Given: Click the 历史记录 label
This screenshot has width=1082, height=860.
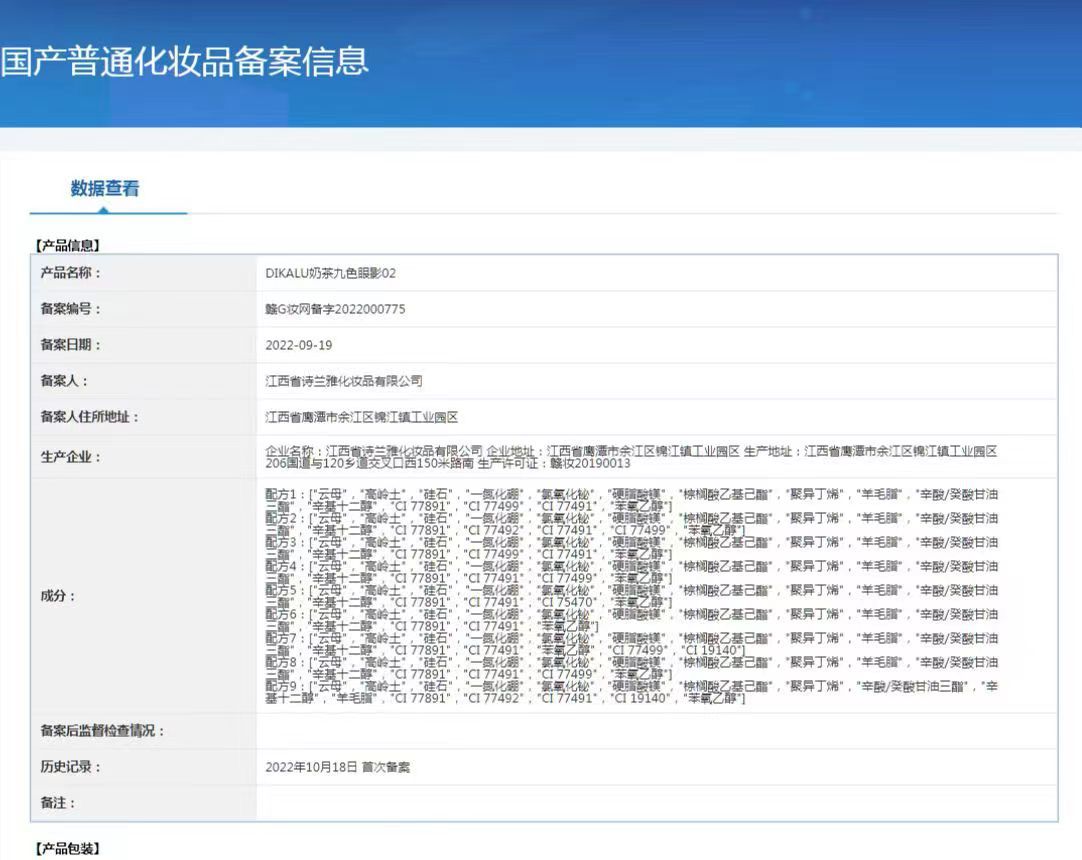Looking at the screenshot, I should (x=70, y=766).
